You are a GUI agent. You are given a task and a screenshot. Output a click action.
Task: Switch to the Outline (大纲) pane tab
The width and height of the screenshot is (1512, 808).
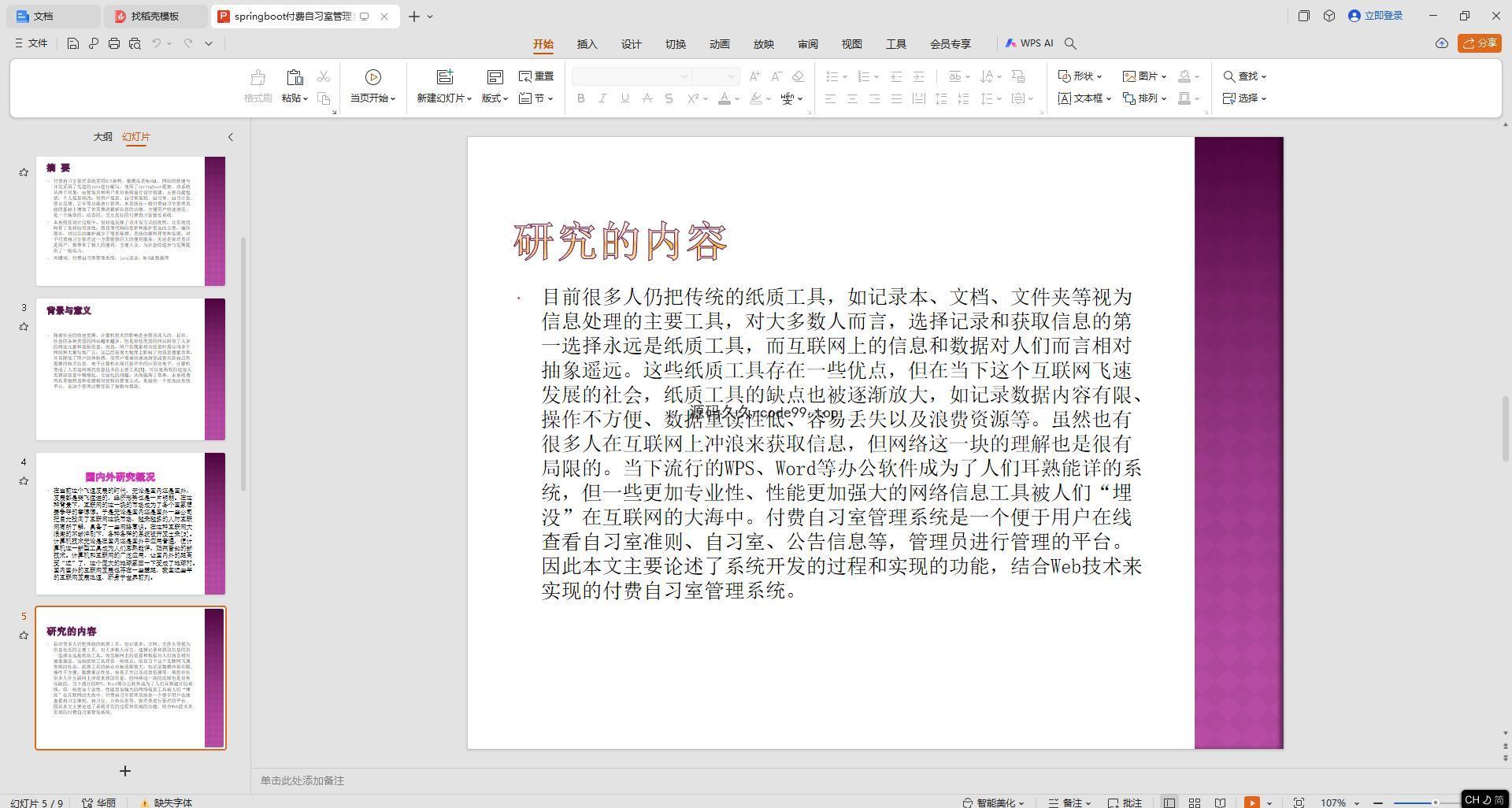(x=102, y=137)
